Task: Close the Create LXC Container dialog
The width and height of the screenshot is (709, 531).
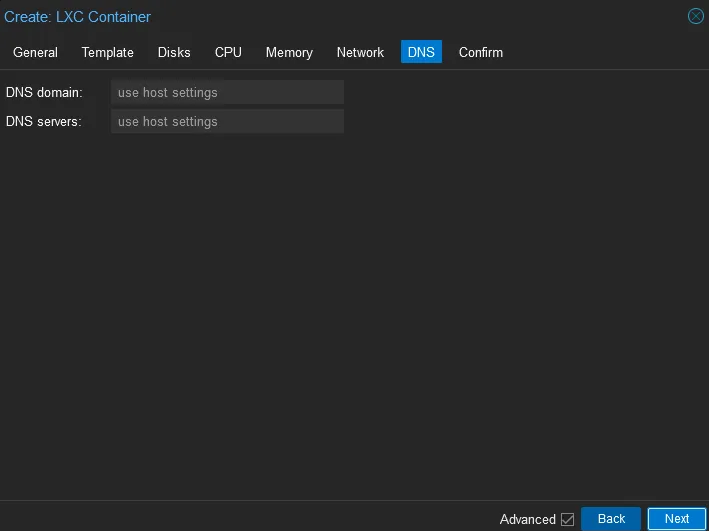Action: click(695, 16)
